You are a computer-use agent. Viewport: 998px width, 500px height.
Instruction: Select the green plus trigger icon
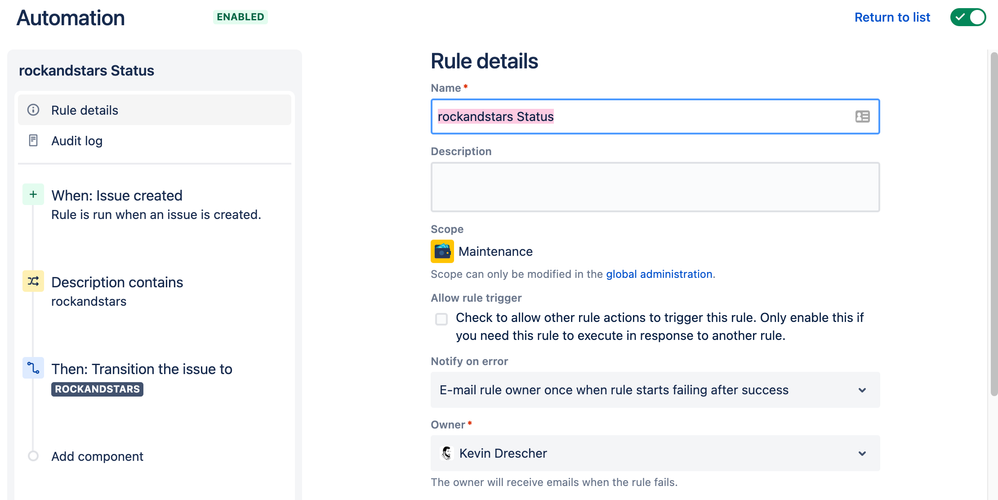(33, 195)
